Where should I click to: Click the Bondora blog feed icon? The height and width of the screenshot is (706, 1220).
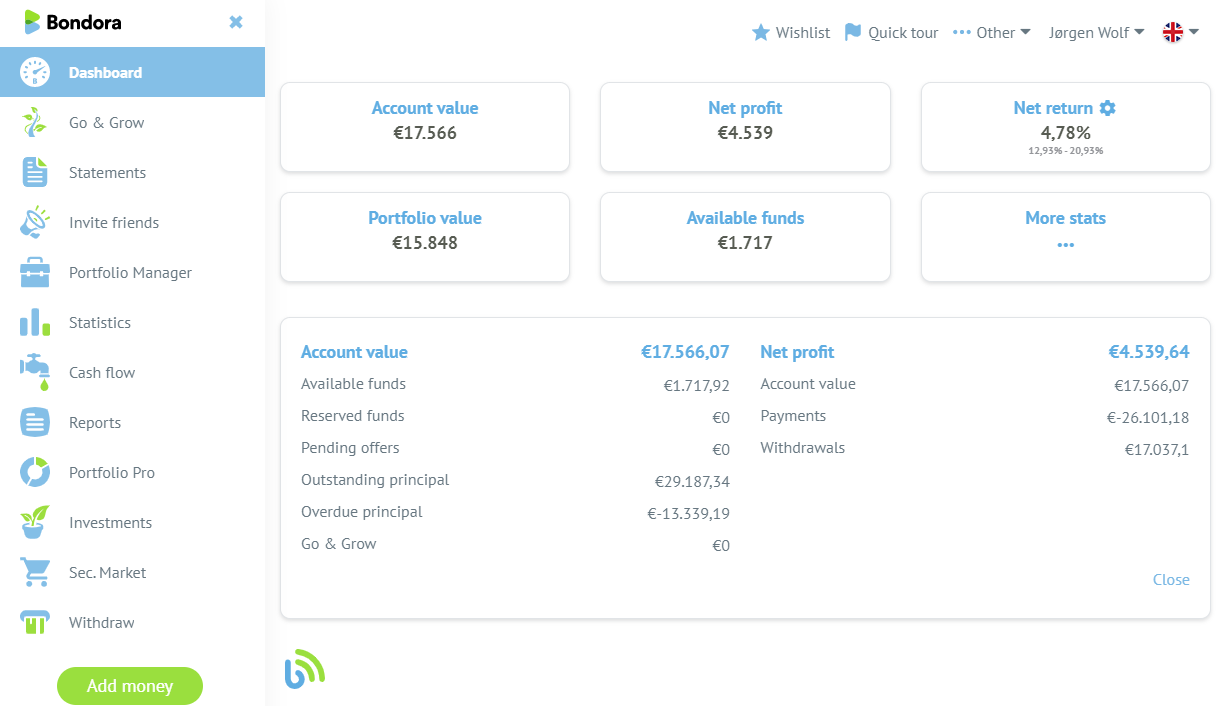[305, 669]
